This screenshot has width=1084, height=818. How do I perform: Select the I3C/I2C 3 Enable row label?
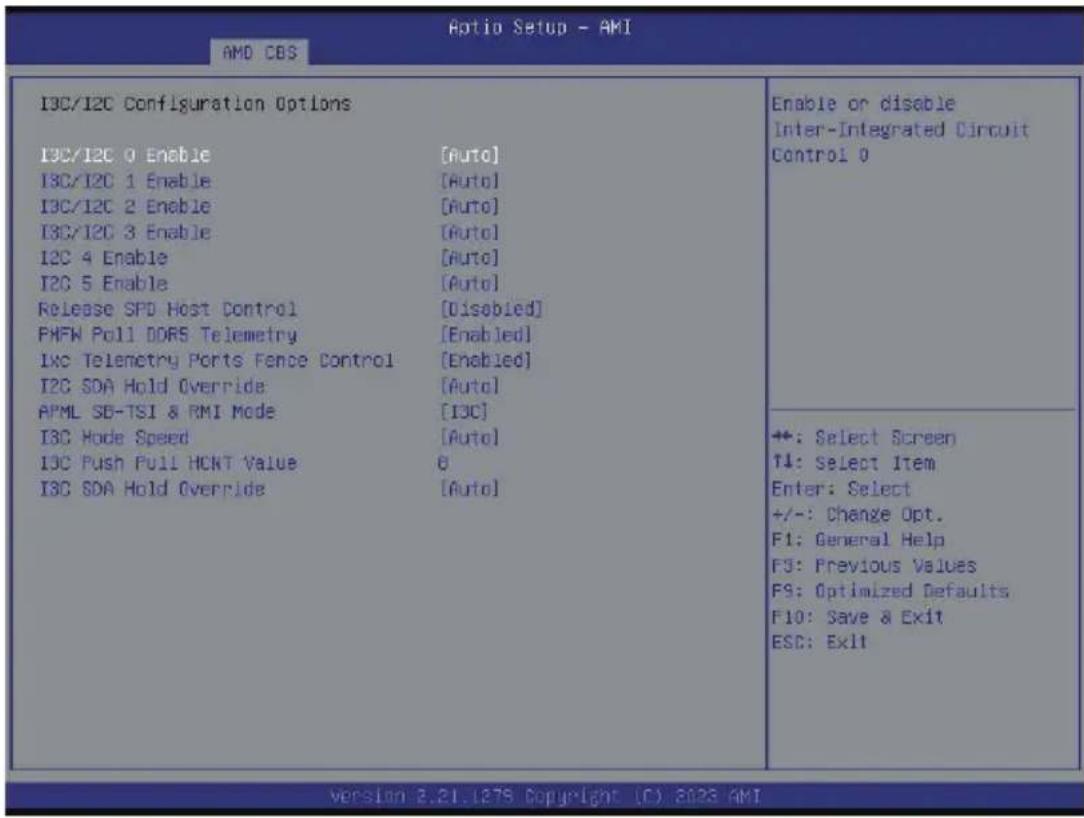[125, 232]
